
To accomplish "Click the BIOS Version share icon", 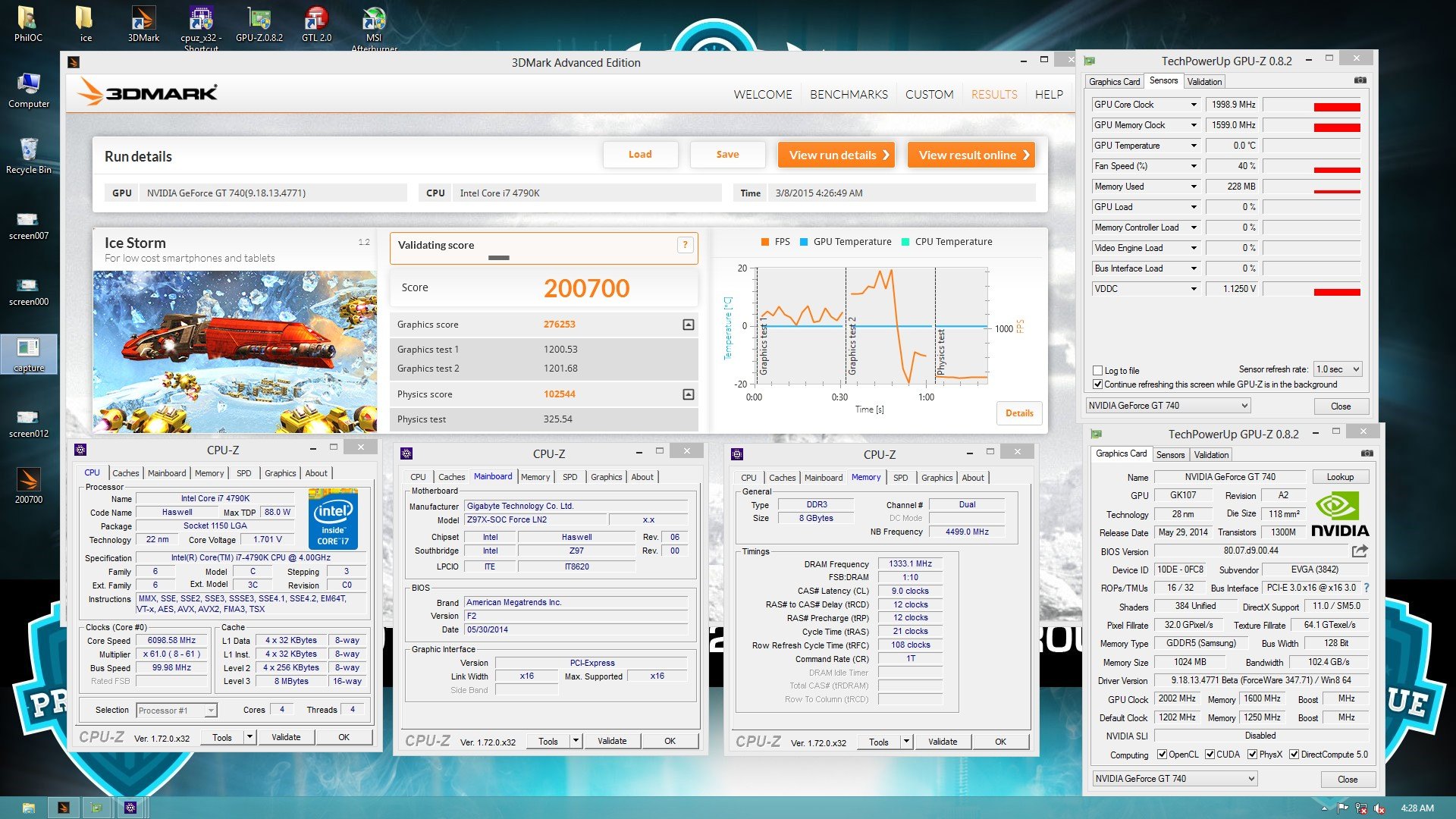I will (1360, 551).
